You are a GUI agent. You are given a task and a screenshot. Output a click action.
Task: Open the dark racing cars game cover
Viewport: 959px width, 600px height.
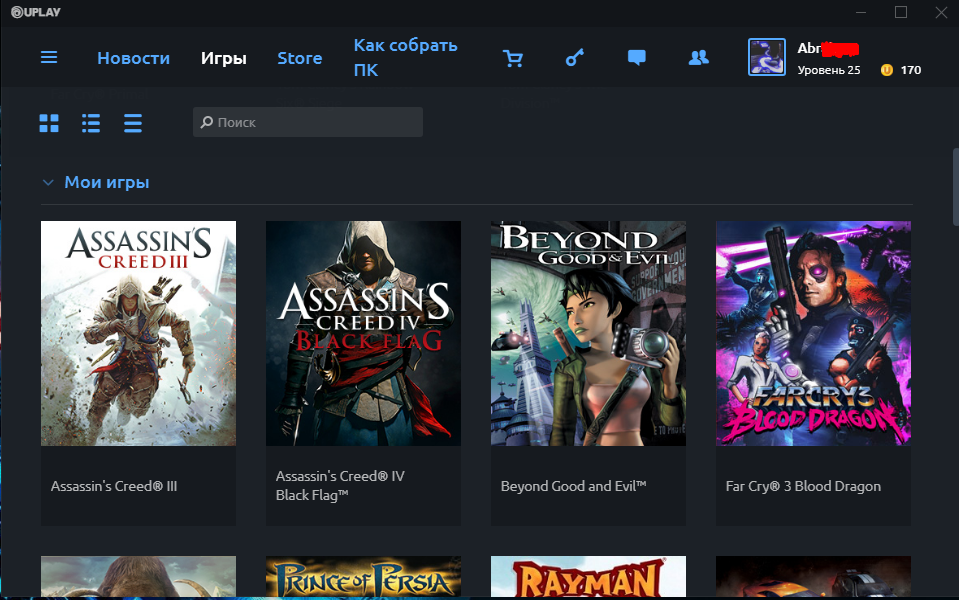coord(813,576)
